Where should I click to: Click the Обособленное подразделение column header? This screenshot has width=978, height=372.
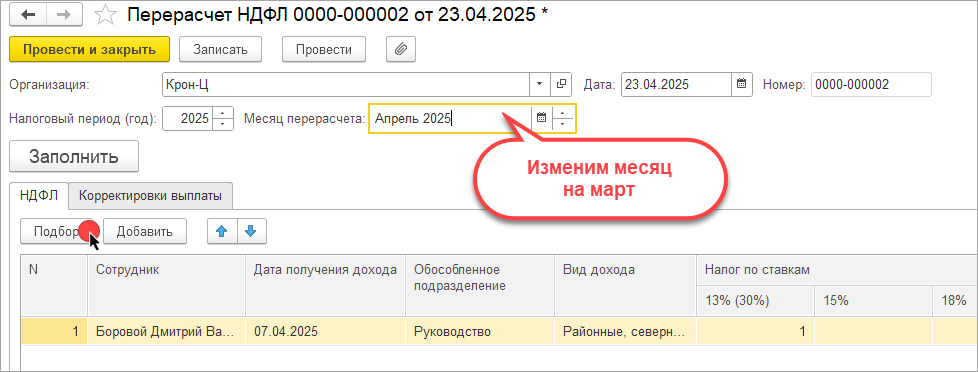tap(480, 285)
